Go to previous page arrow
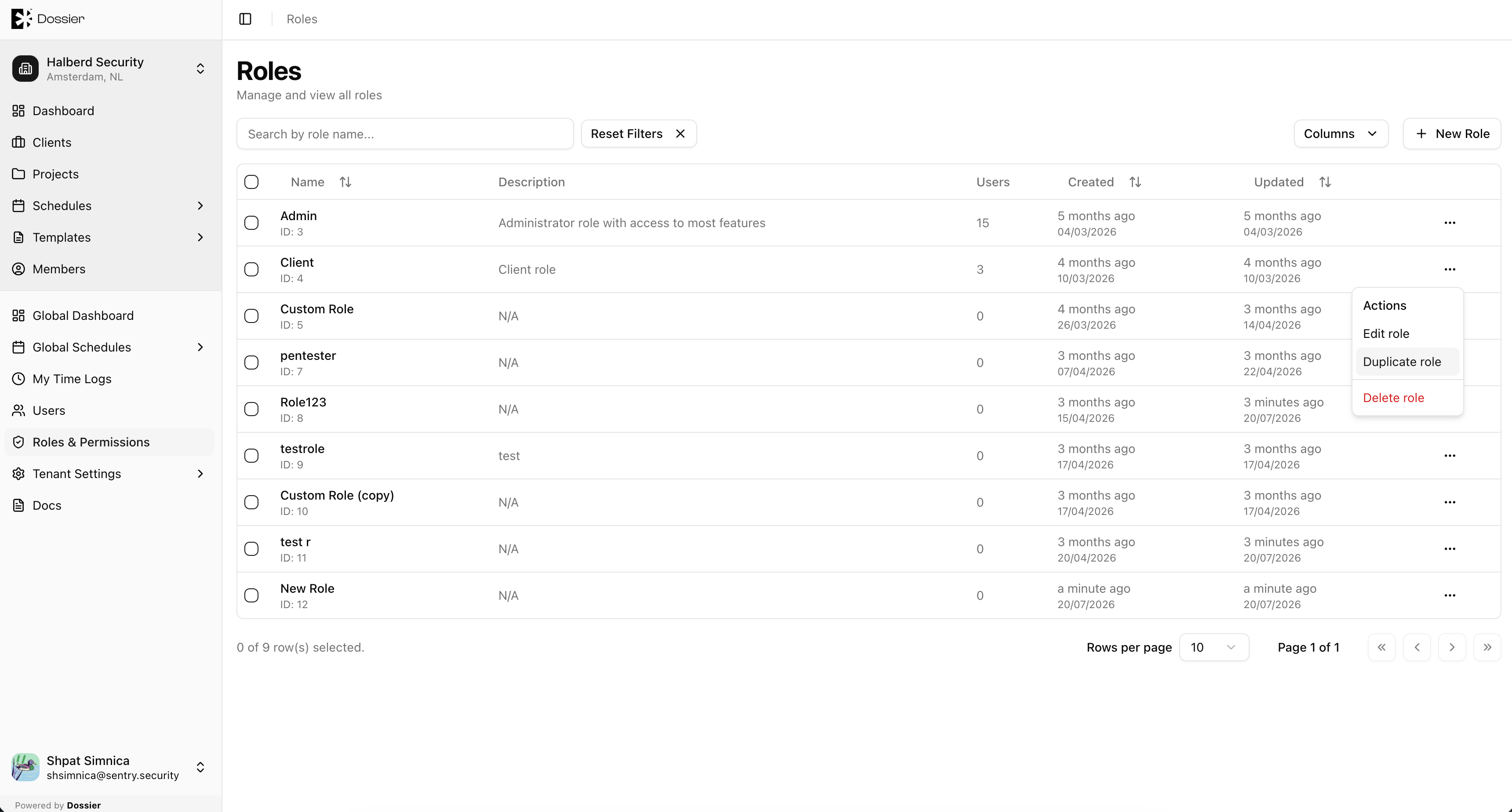 (1417, 647)
